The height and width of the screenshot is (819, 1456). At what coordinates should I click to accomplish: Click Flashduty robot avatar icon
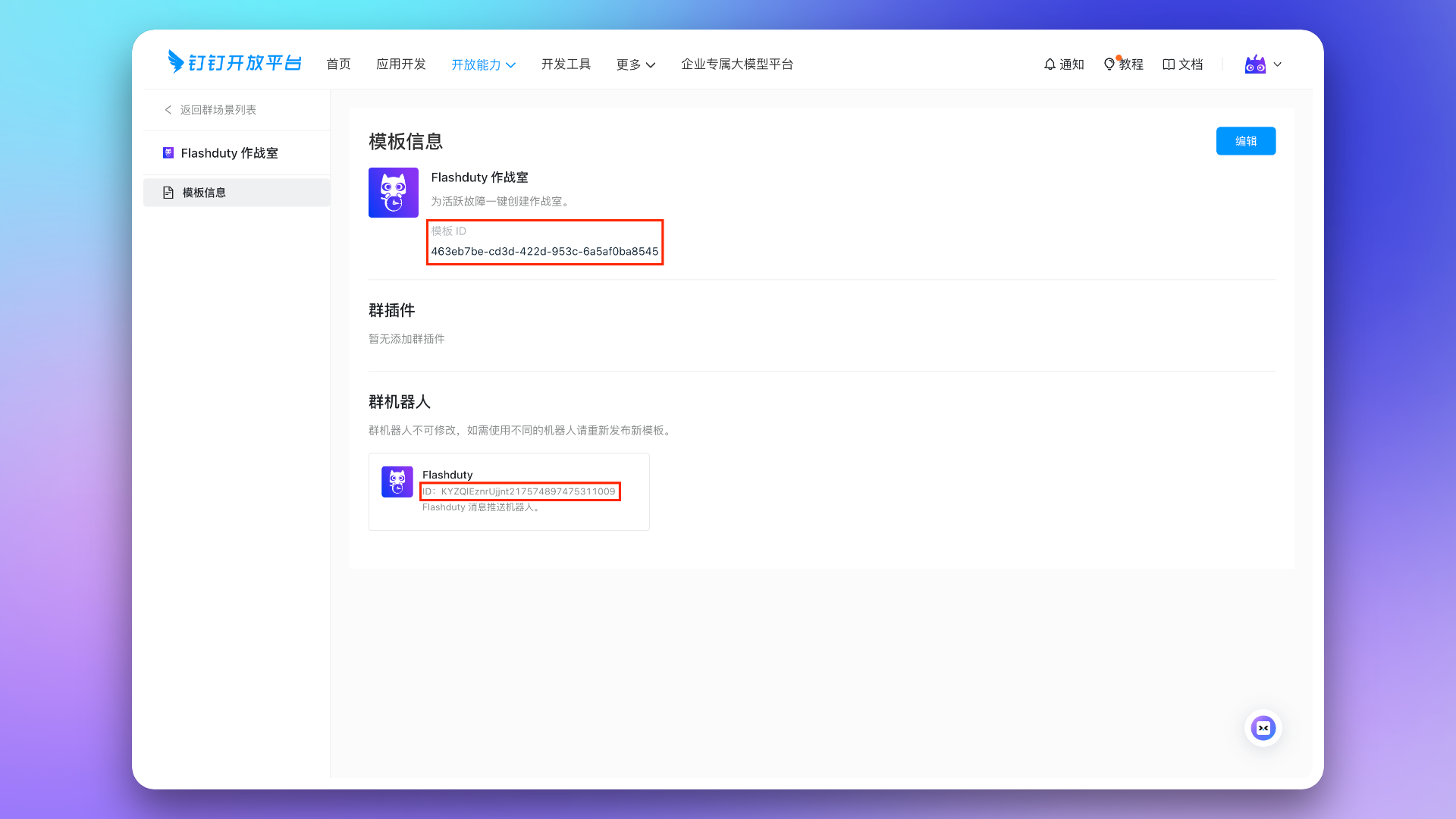397,482
